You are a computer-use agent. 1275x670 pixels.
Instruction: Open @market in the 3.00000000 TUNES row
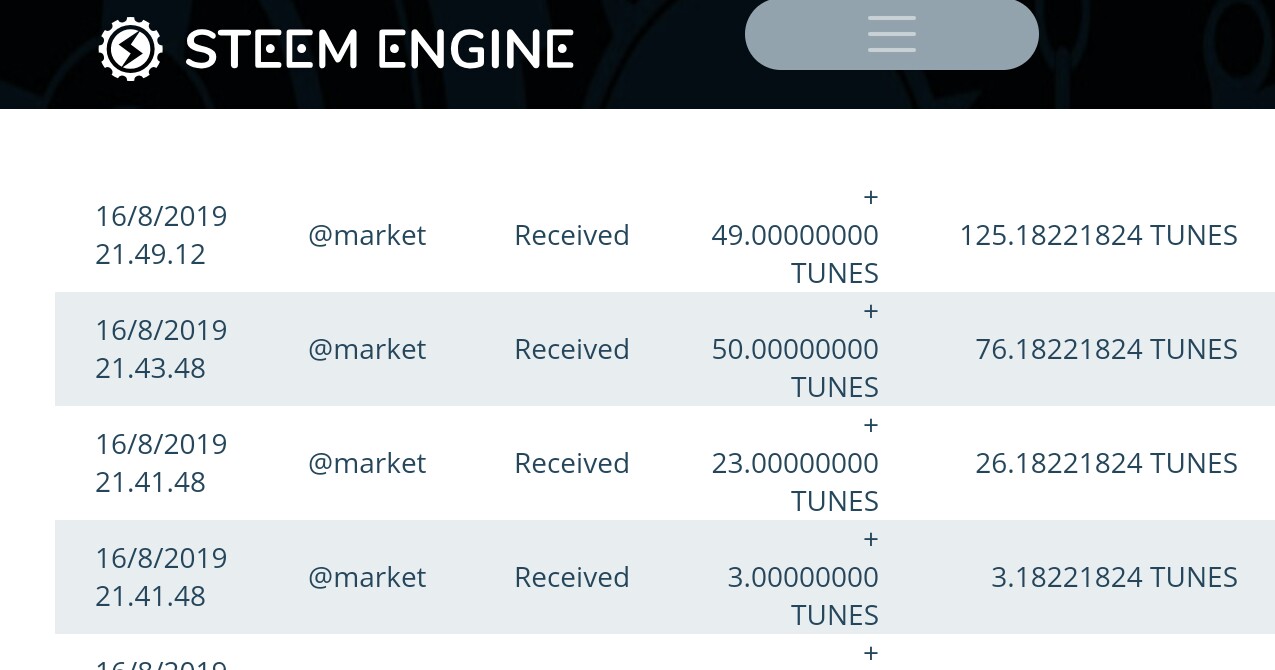(367, 577)
